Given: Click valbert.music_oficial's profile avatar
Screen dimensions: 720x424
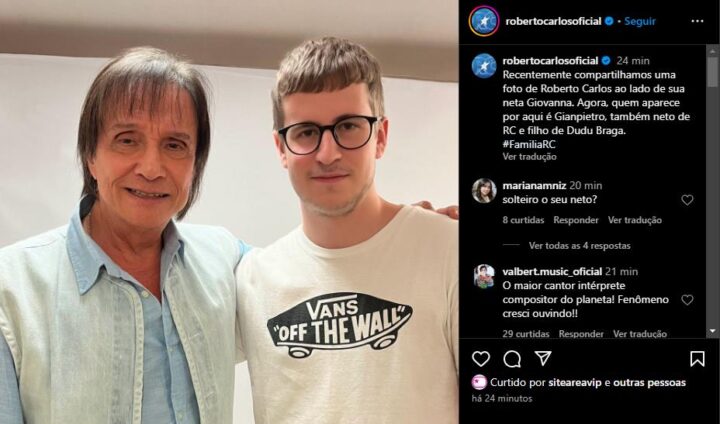Looking at the screenshot, I should pos(484,276).
